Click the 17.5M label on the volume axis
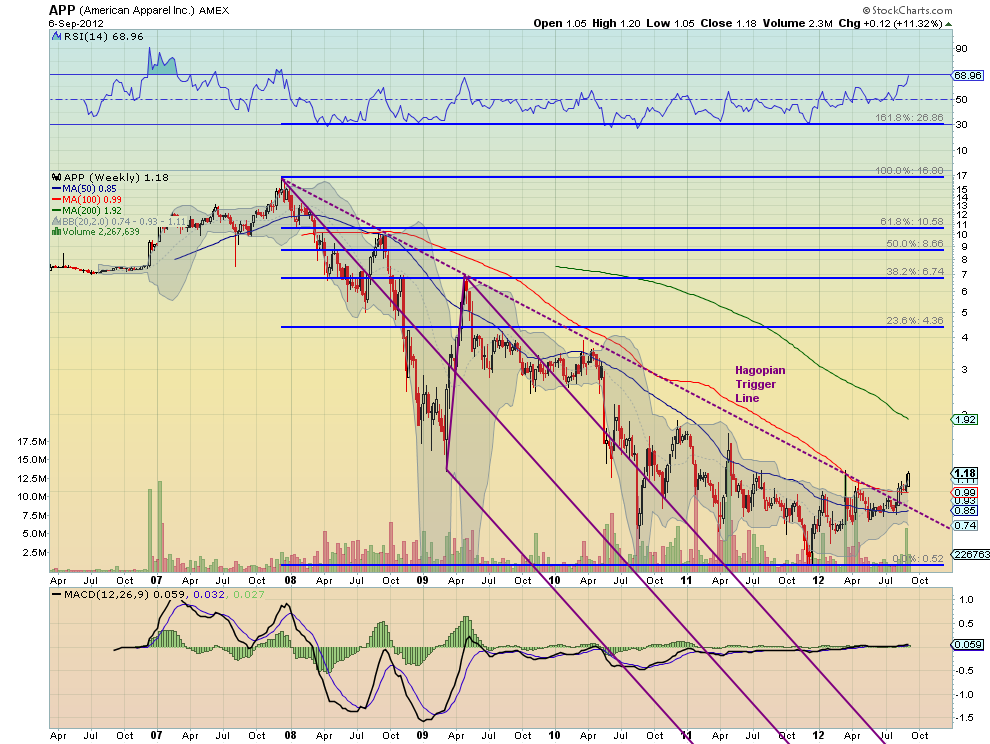990x744 pixels. pyautogui.click(x=32, y=441)
